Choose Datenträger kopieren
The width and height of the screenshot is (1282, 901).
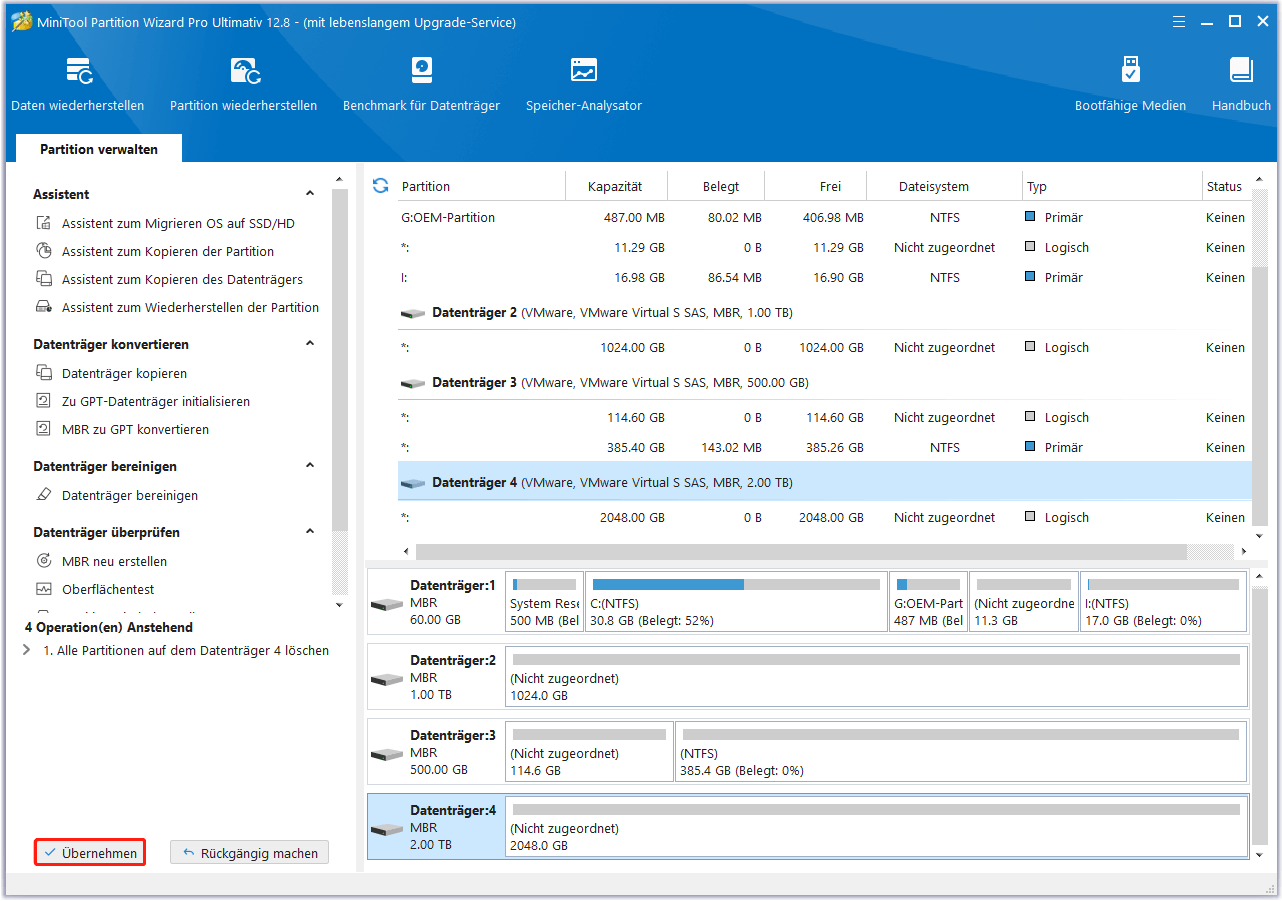pos(112,374)
